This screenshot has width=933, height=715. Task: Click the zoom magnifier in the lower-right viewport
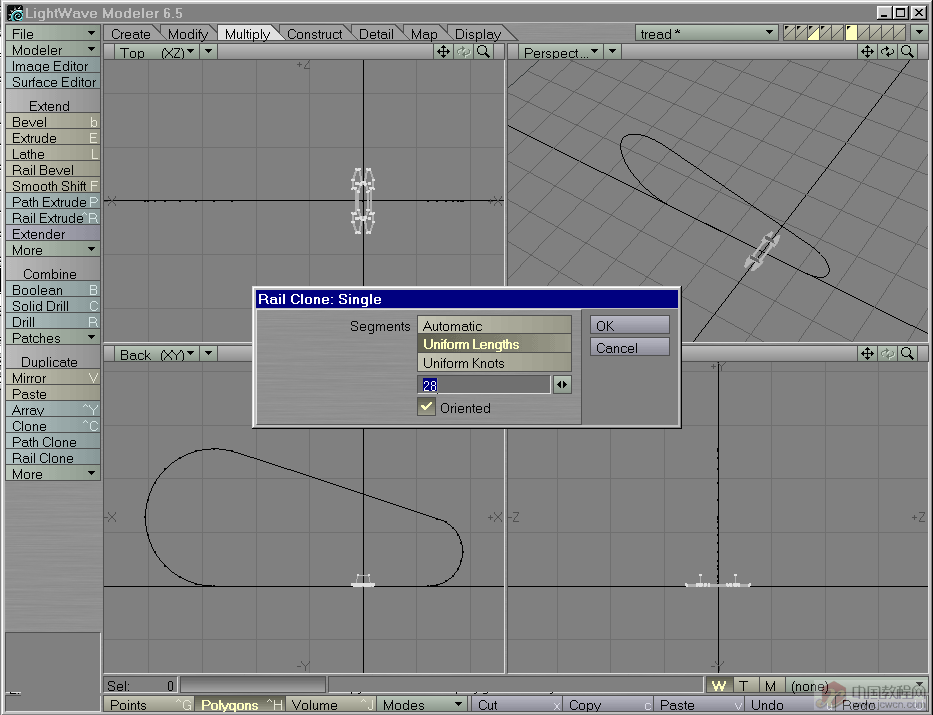point(907,354)
